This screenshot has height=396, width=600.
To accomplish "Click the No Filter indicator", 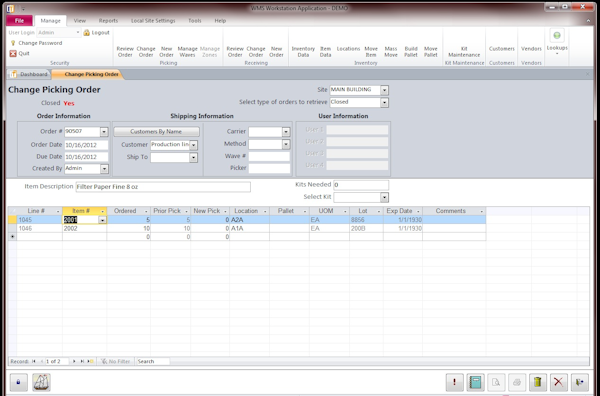I will [115, 361].
